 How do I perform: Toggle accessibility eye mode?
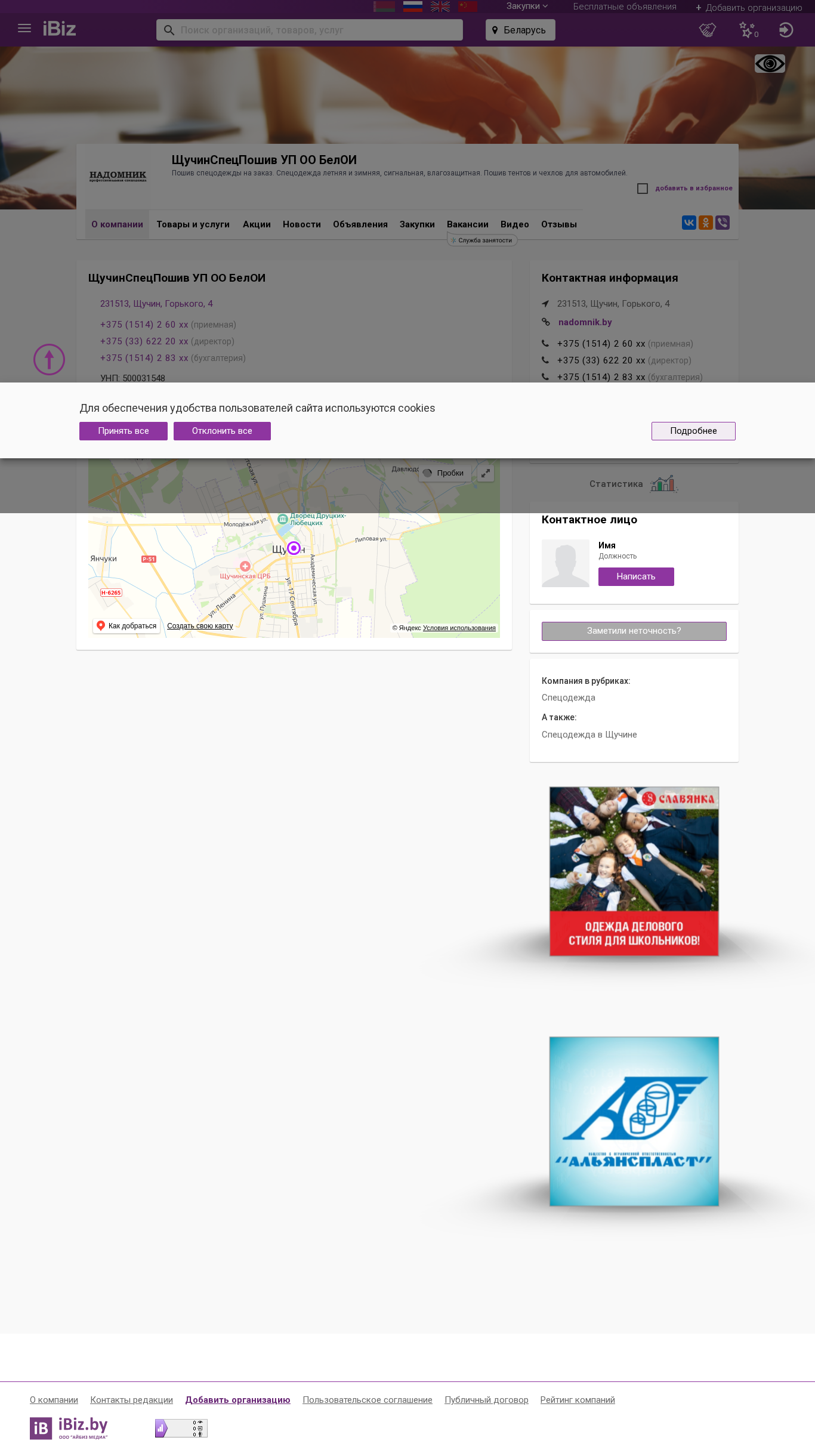(x=770, y=63)
